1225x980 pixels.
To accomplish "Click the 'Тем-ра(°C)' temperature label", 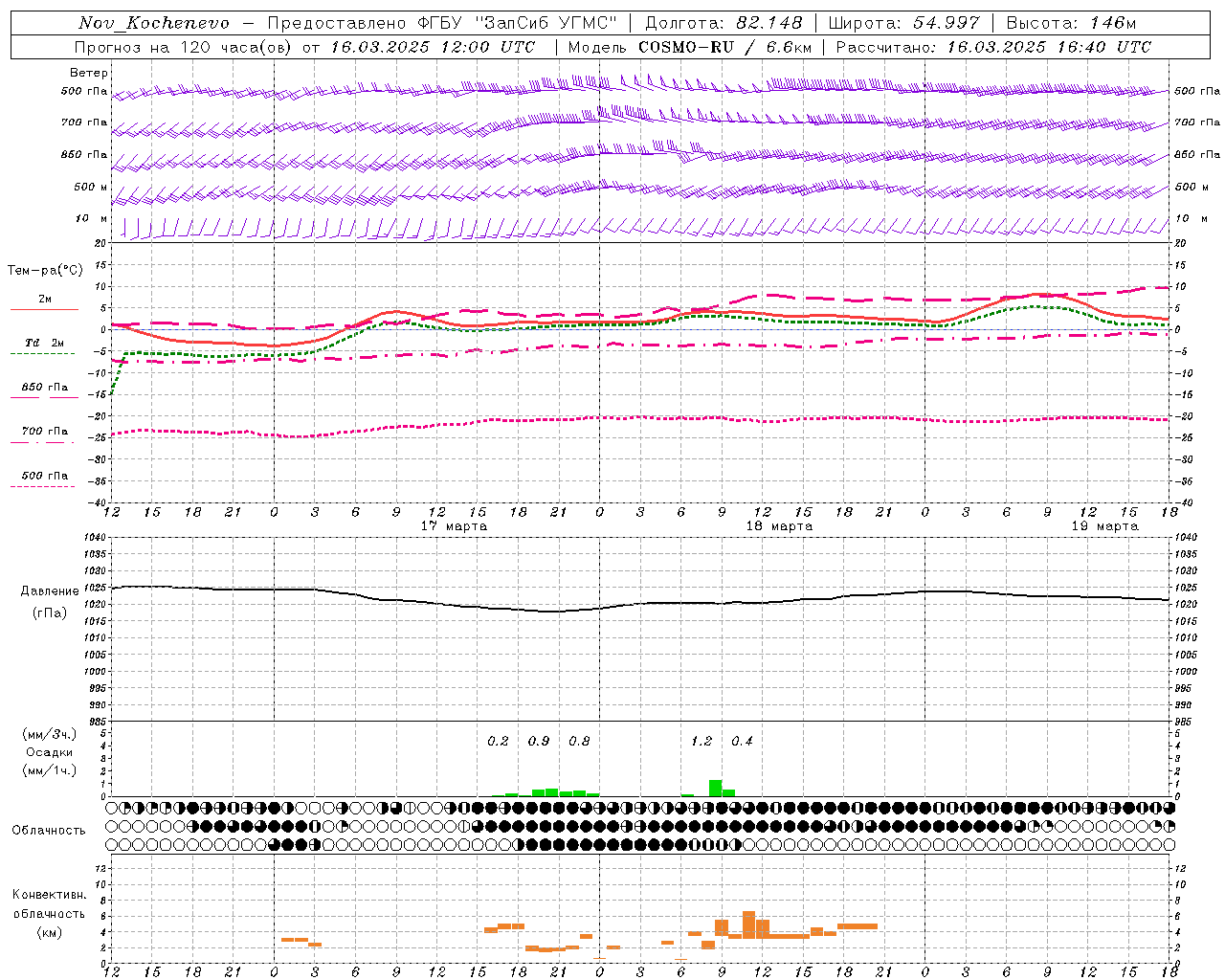I will pos(45,271).
